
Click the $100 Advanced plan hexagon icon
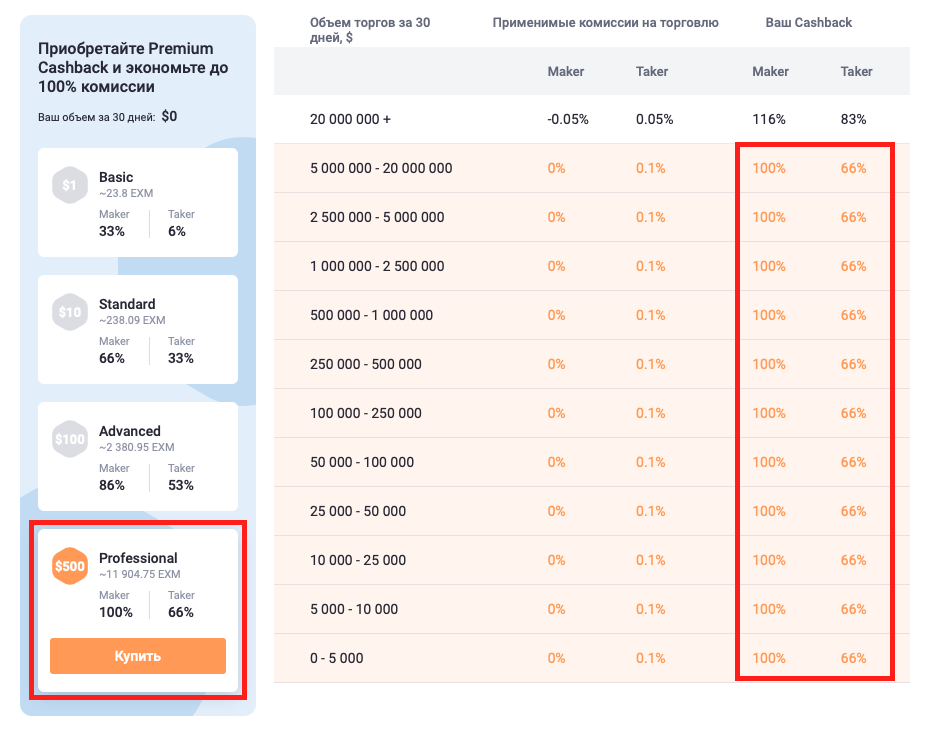click(x=69, y=439)
